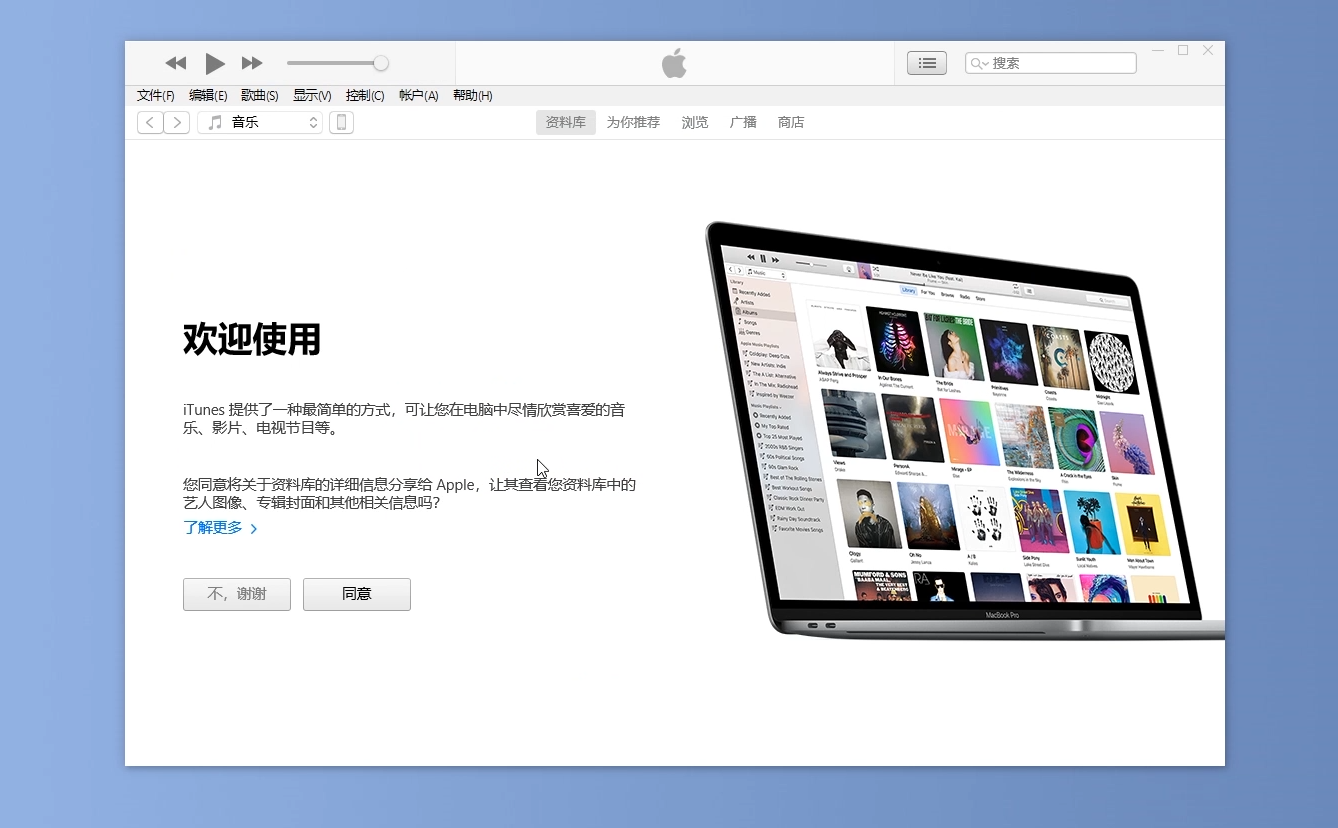Image resolution: width=1338 pixels, height=828 pixels.
Task: Switch to the 为你推荐 tab
Action: (633, 123)
